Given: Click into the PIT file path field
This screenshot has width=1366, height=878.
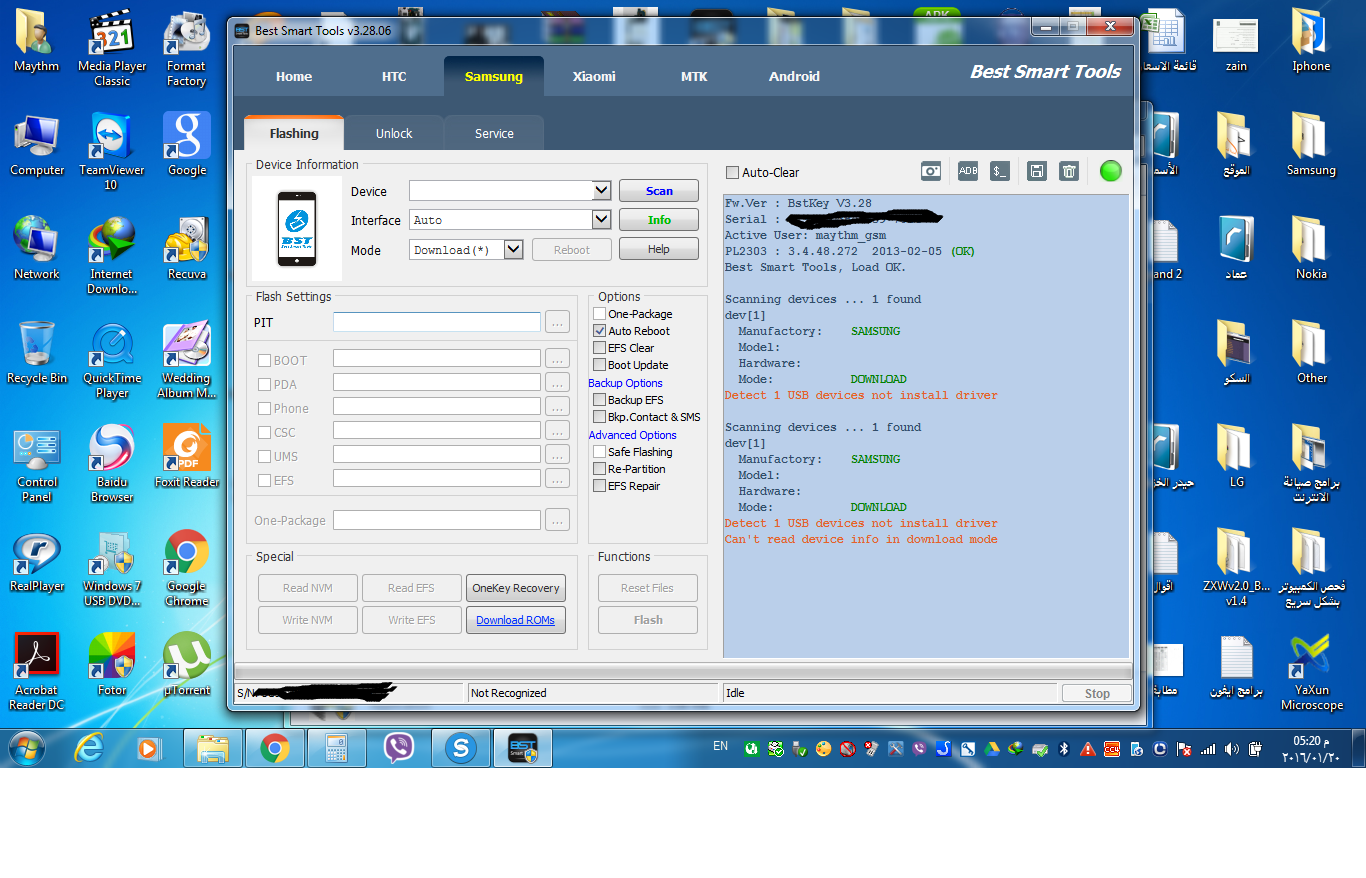Looking at the screenshot, I should click(x=437, y=322).
